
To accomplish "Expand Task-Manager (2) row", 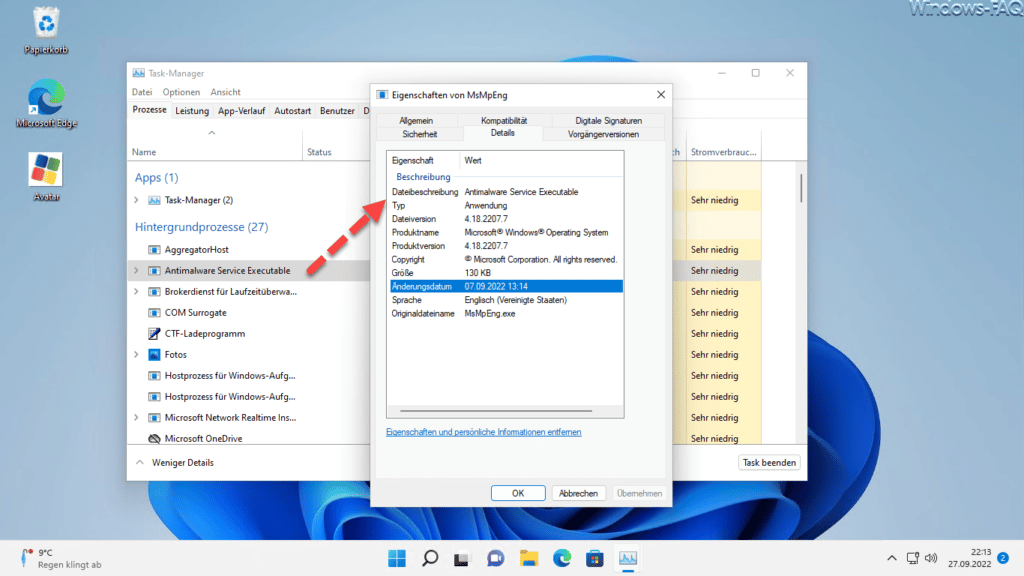I will coord(136,200).
